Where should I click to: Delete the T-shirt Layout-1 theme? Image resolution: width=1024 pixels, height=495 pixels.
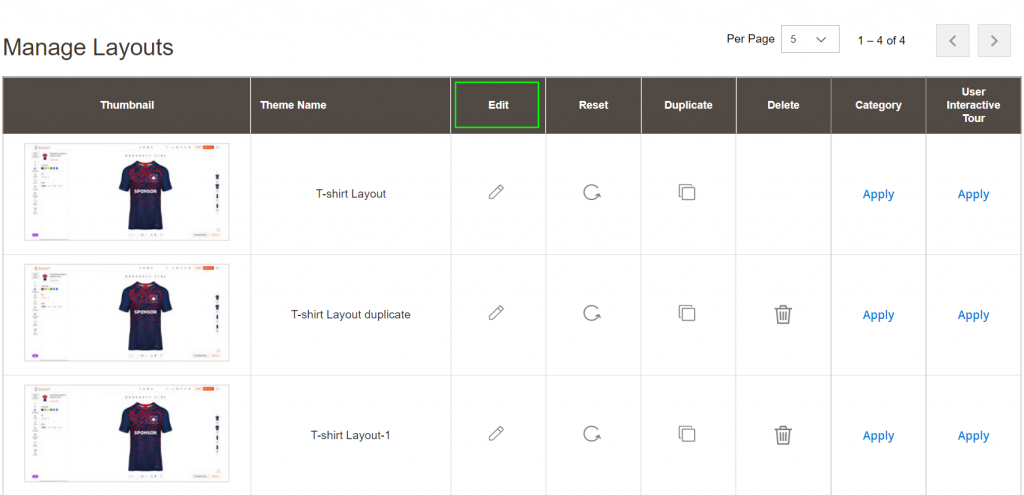coord(783,435)
